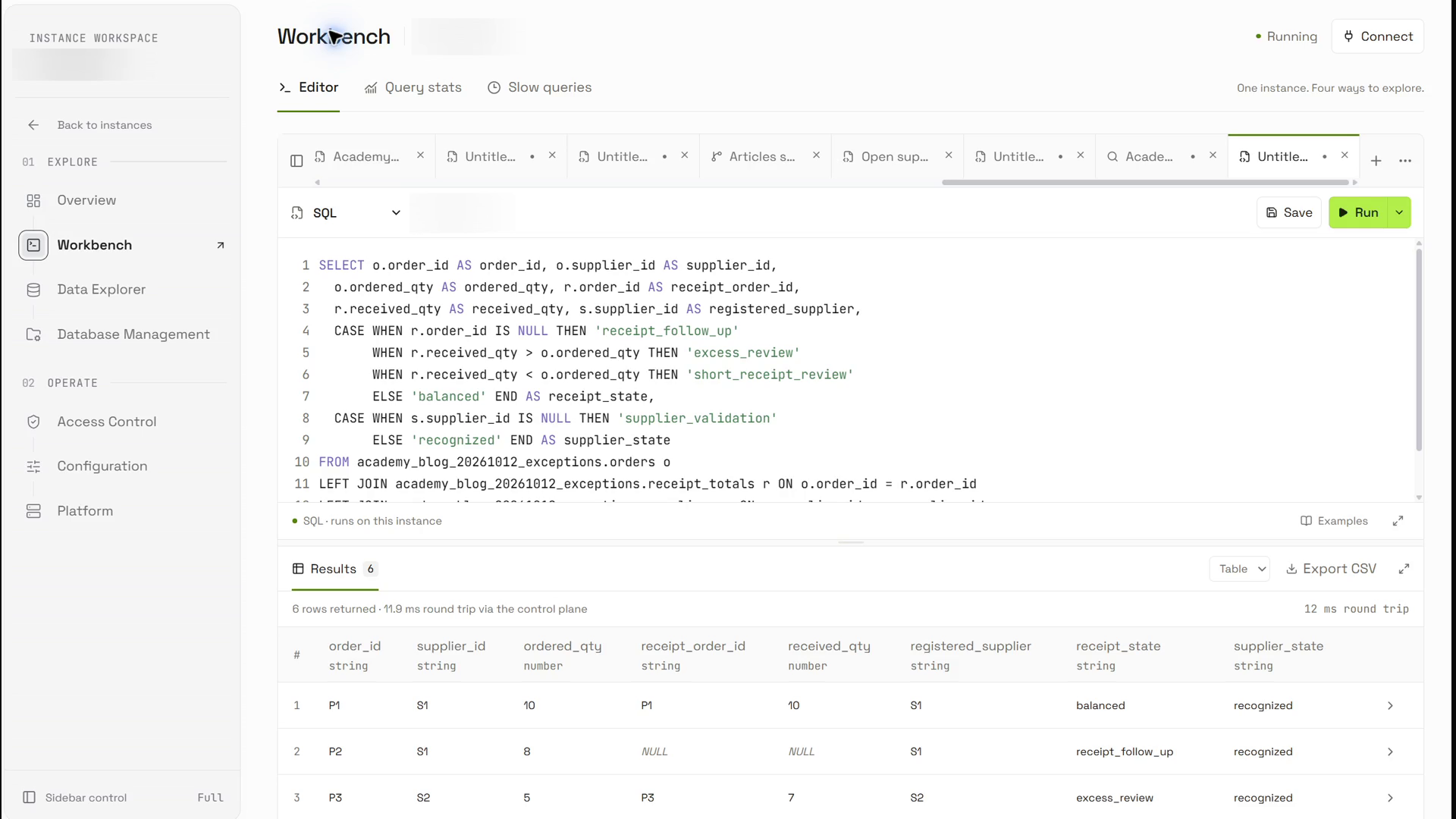
Task: Expand the editor to fullscreen
Action: click(1398, 521)
